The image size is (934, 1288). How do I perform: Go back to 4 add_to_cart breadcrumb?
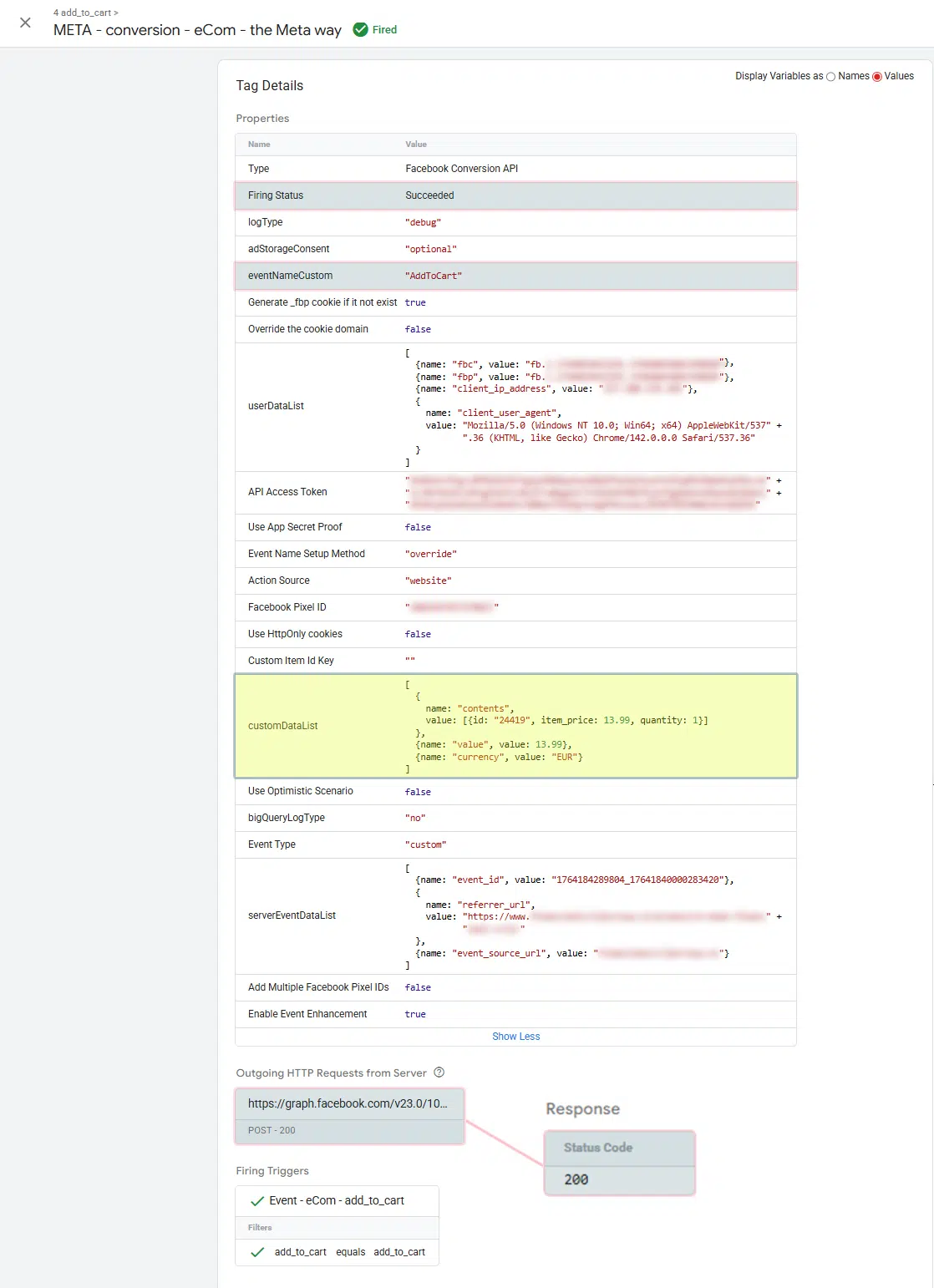coord(85,13)
